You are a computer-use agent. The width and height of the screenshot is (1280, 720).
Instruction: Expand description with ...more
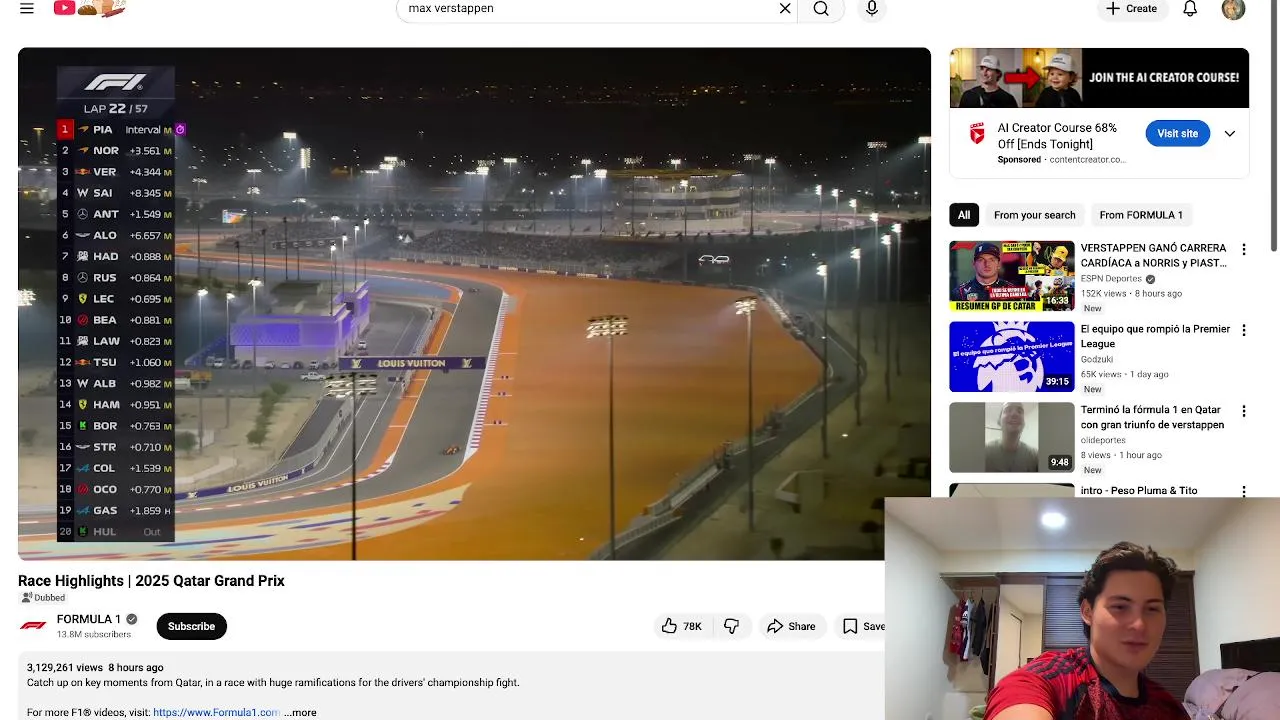click(300, 712)
